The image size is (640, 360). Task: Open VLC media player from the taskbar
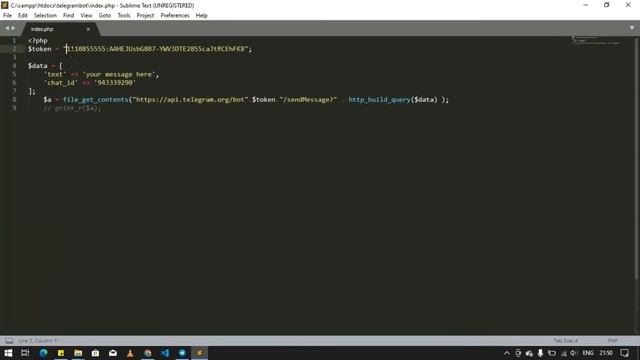click(x=130, y=353)
